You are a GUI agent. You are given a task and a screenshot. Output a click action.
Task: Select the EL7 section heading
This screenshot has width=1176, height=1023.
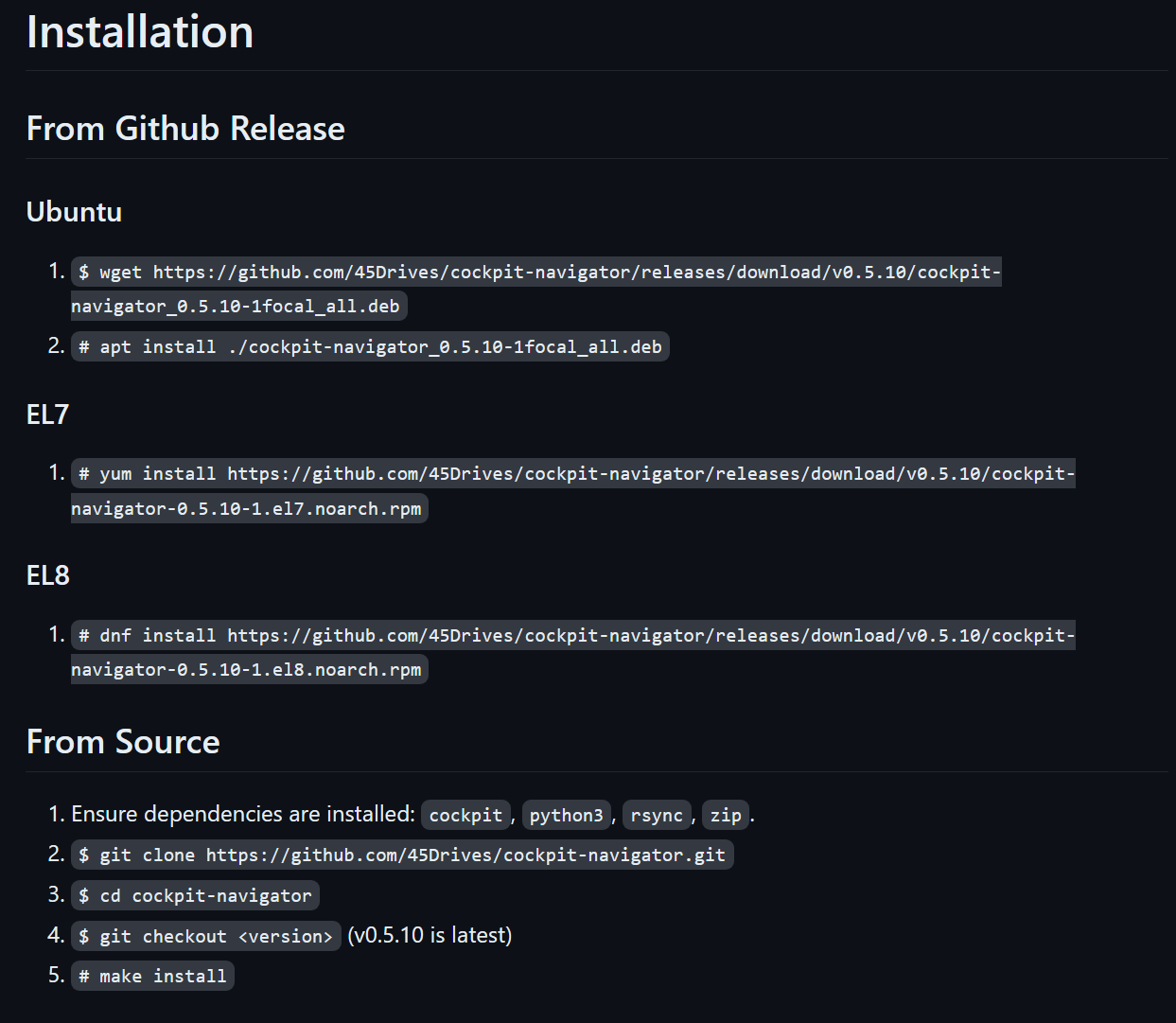coord(47,414)
